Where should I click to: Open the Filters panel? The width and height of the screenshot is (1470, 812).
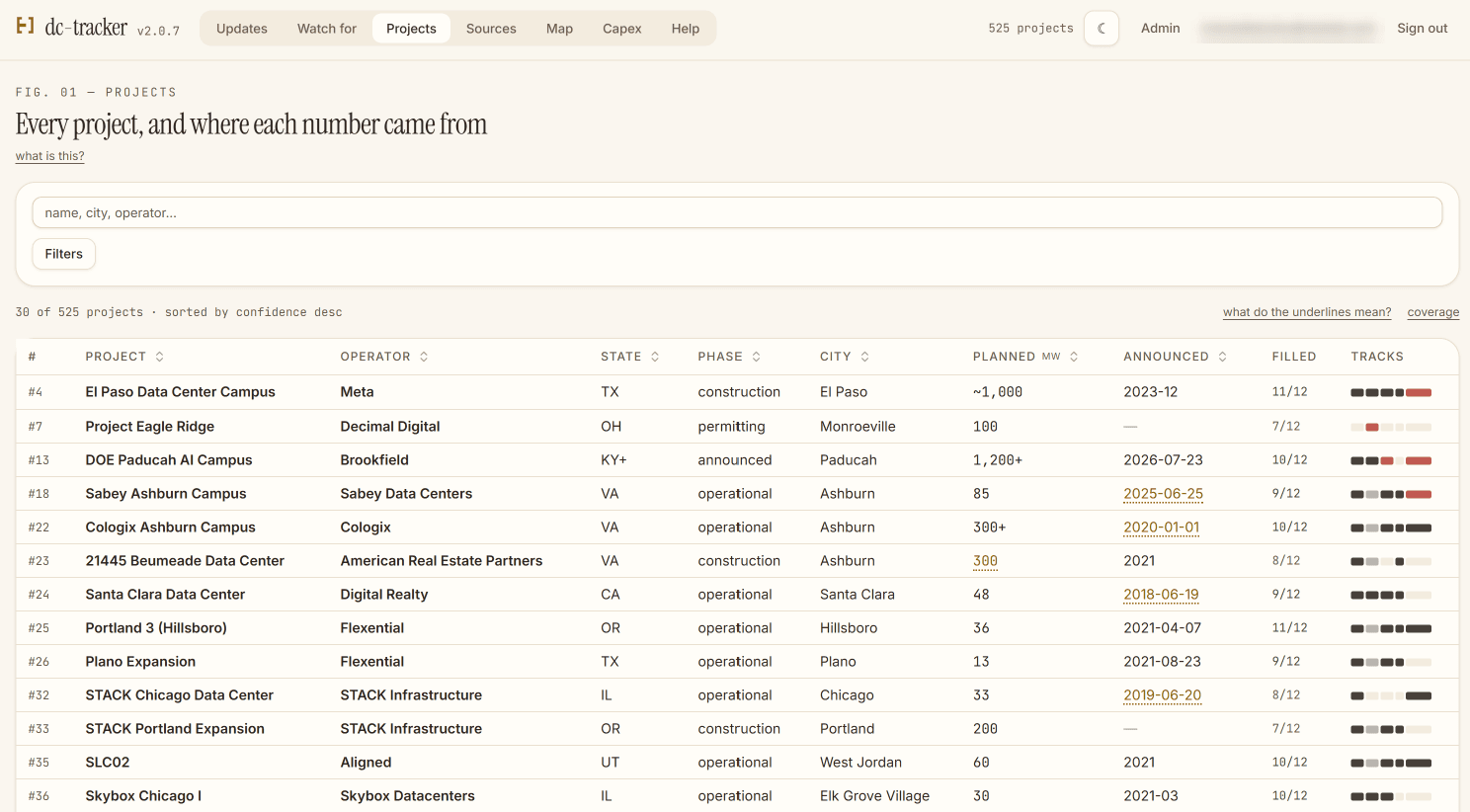tap(64, 254)
